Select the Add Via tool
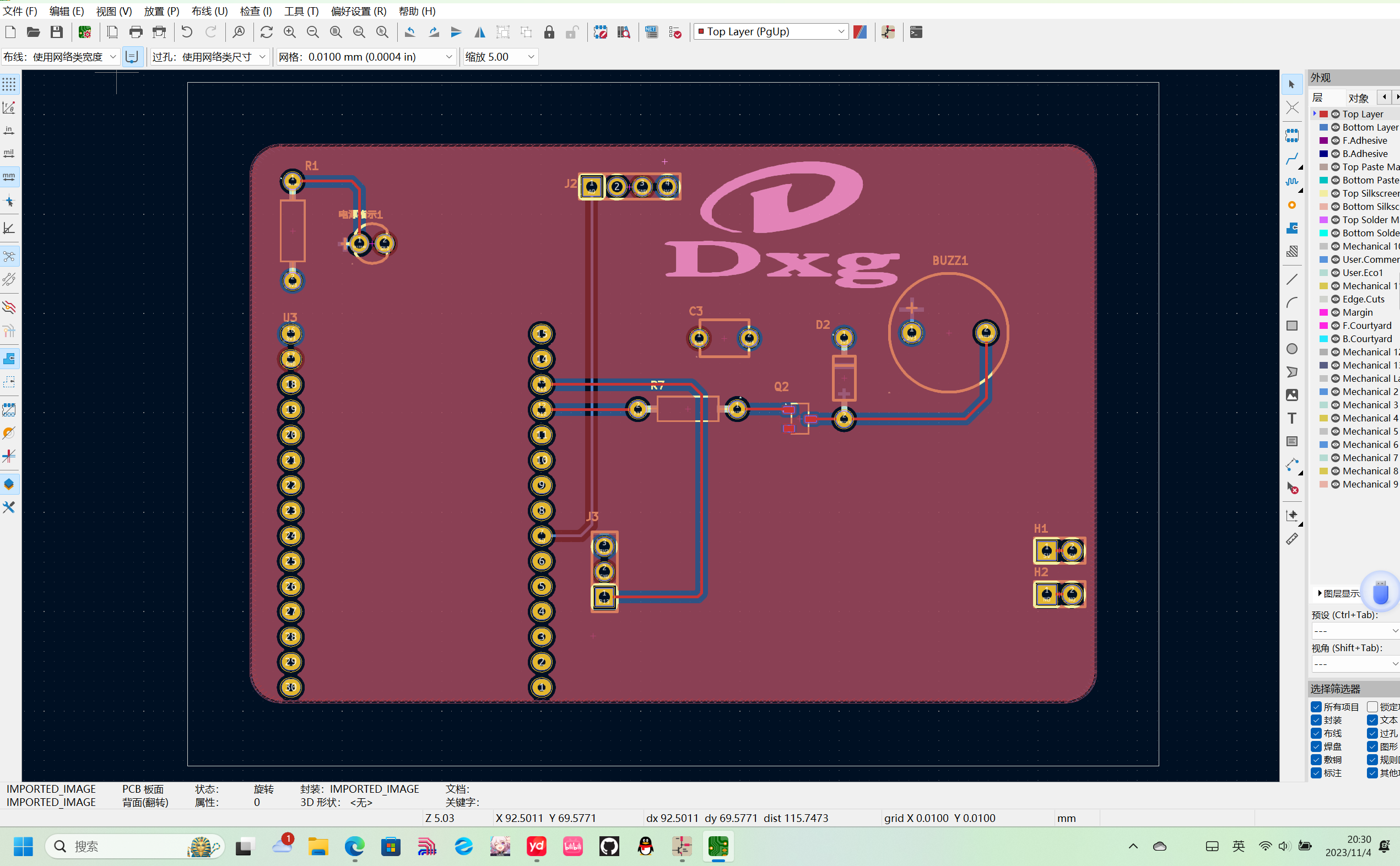The height and width of the screenshot is (866, 1400). 1291,205
